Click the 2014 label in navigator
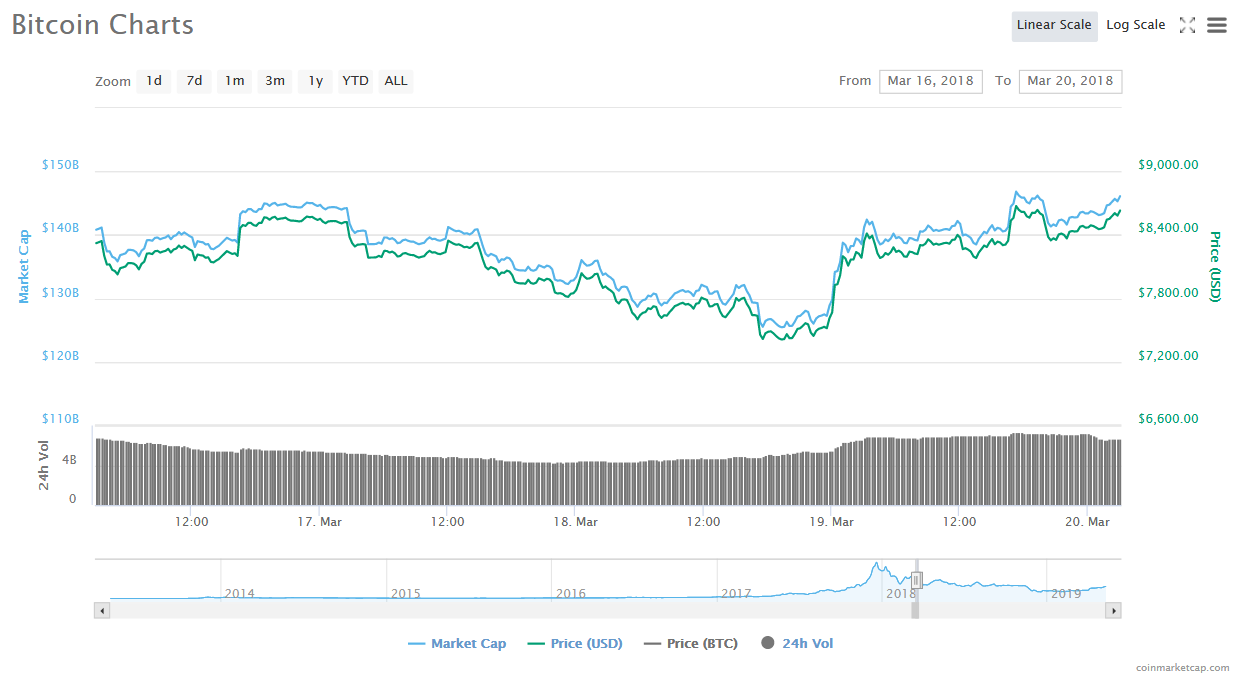This screenshot has height=676, width=1240. tap(240, 593)
